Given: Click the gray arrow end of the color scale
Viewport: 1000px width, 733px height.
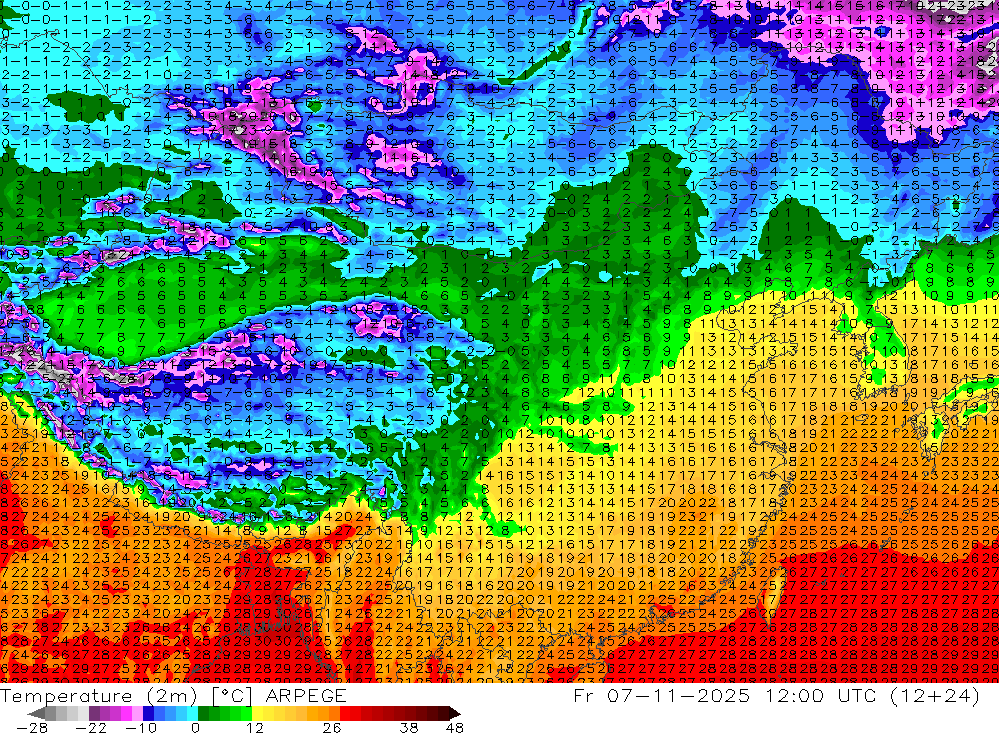Looking at the screenshot, I should 36,713.
